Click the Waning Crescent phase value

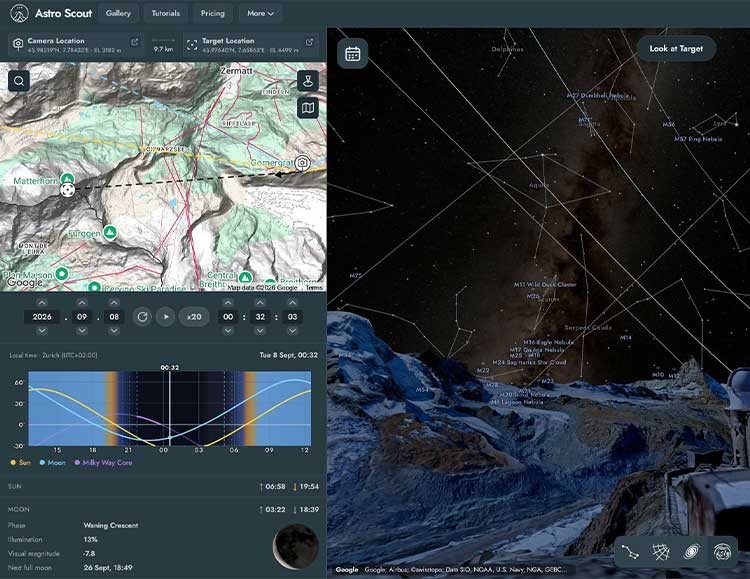[111, 525]
